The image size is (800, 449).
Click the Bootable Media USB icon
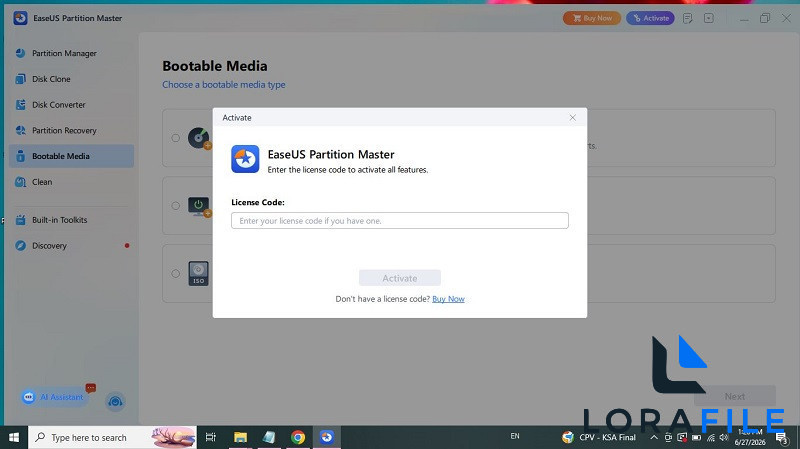[20, 156]
